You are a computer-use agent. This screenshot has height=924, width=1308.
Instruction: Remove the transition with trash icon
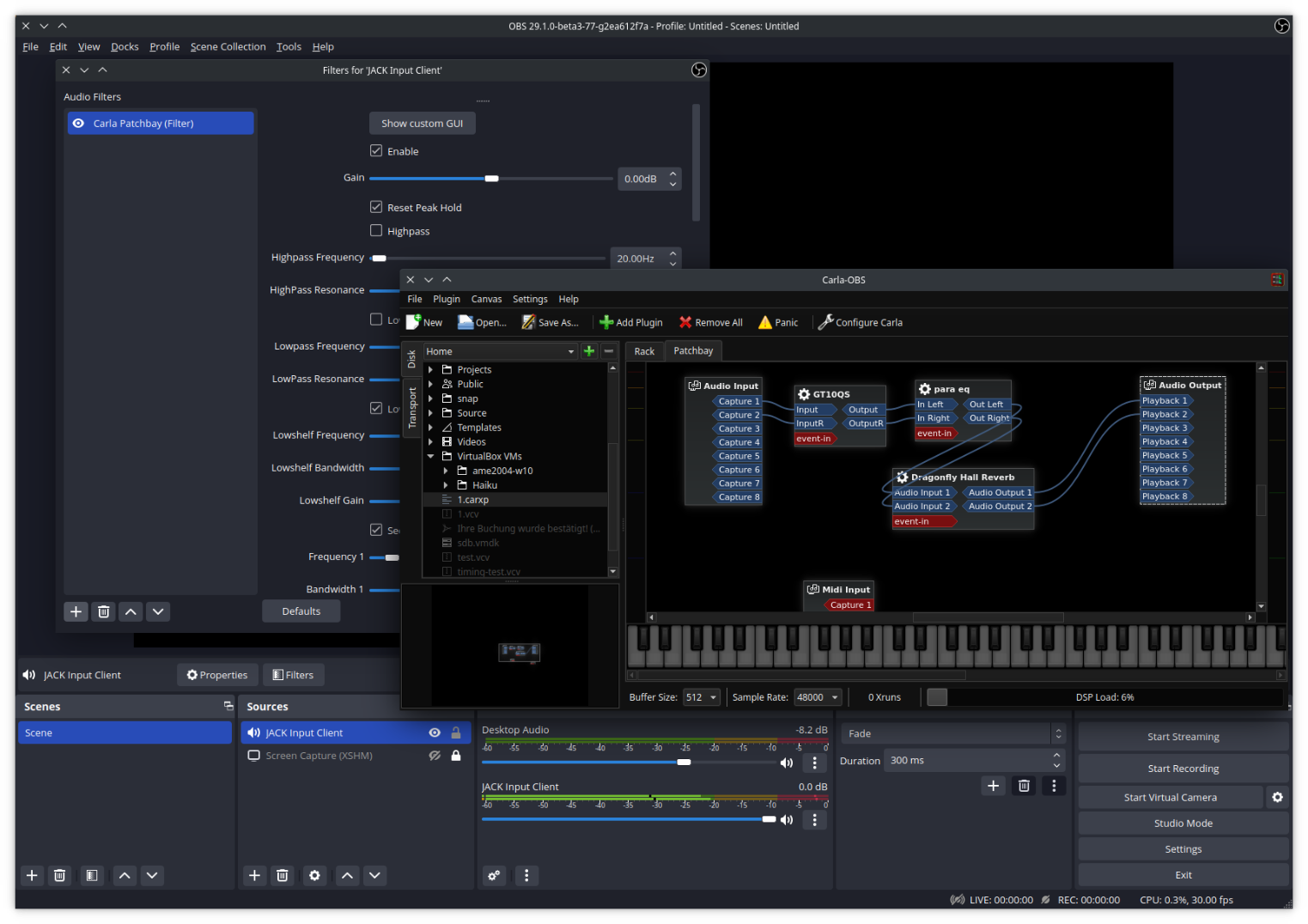(1024, 786)
